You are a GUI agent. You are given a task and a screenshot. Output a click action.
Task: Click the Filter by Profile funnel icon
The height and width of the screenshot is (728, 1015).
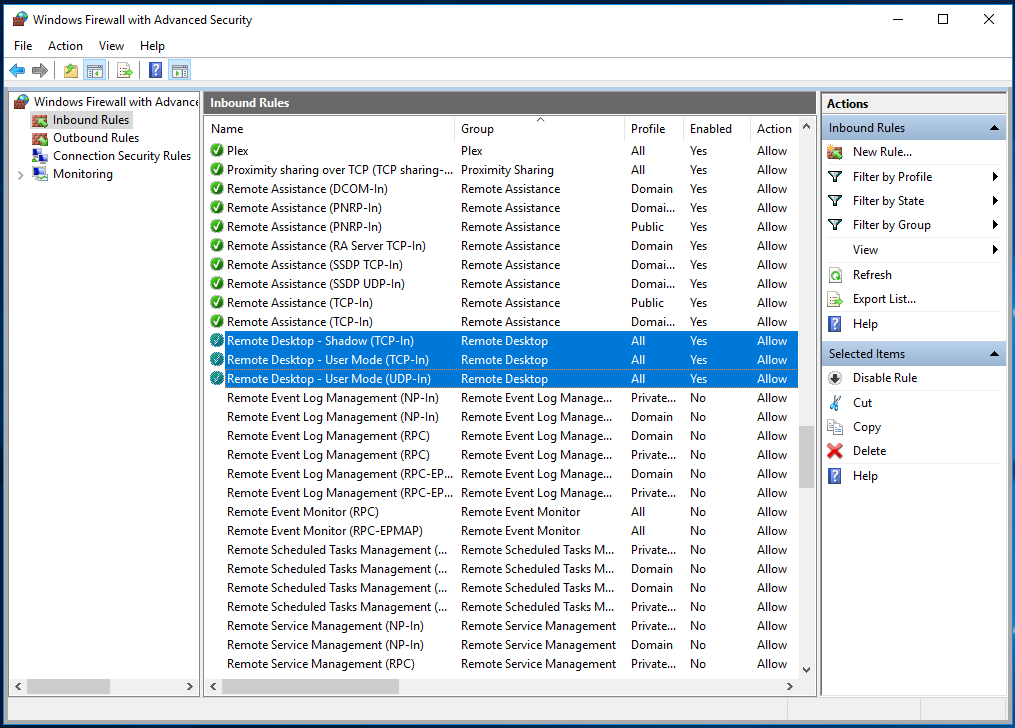835,177
